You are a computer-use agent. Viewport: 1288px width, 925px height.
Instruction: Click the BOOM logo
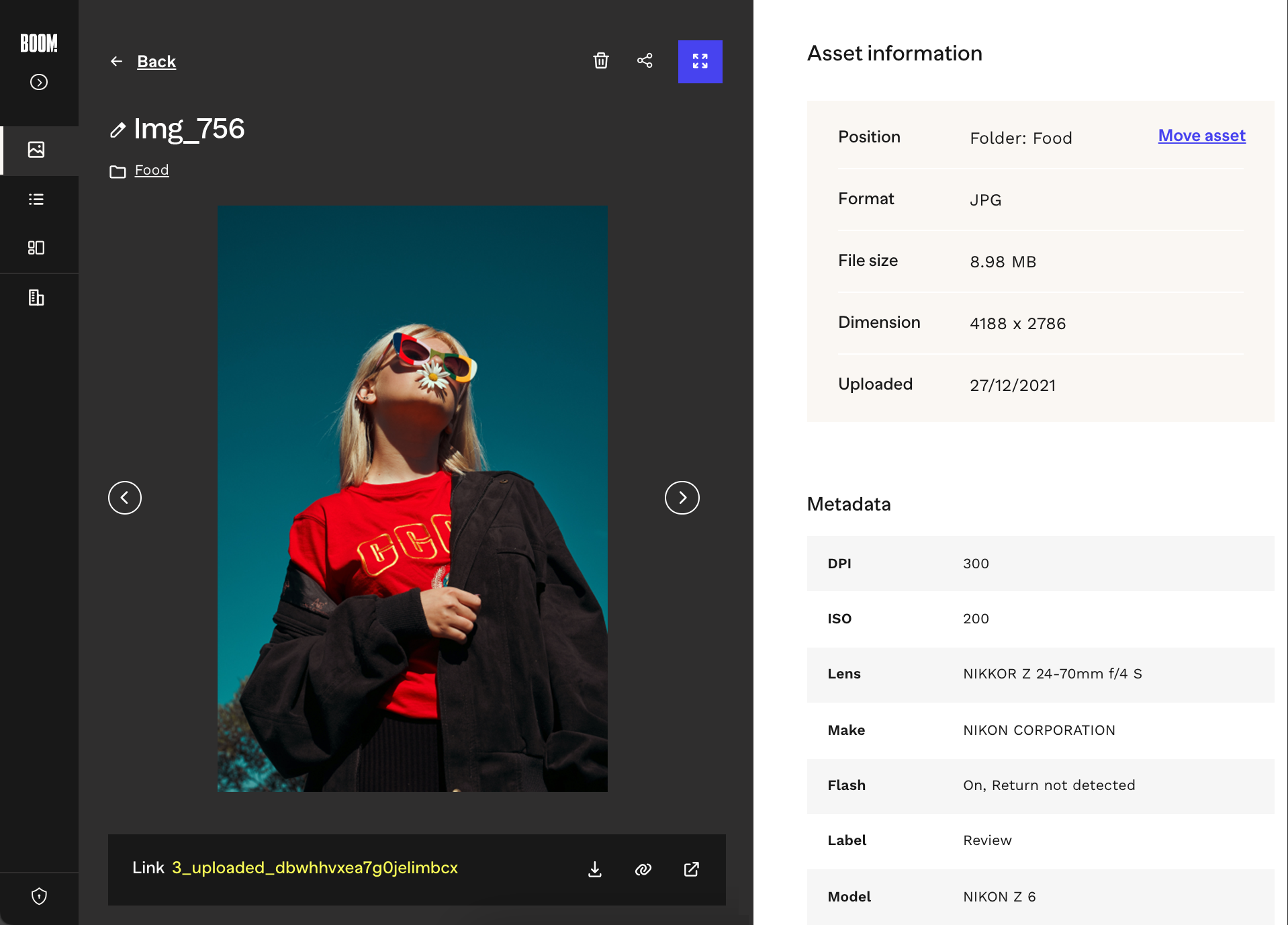pyautogui.click(x=39, y=44)
